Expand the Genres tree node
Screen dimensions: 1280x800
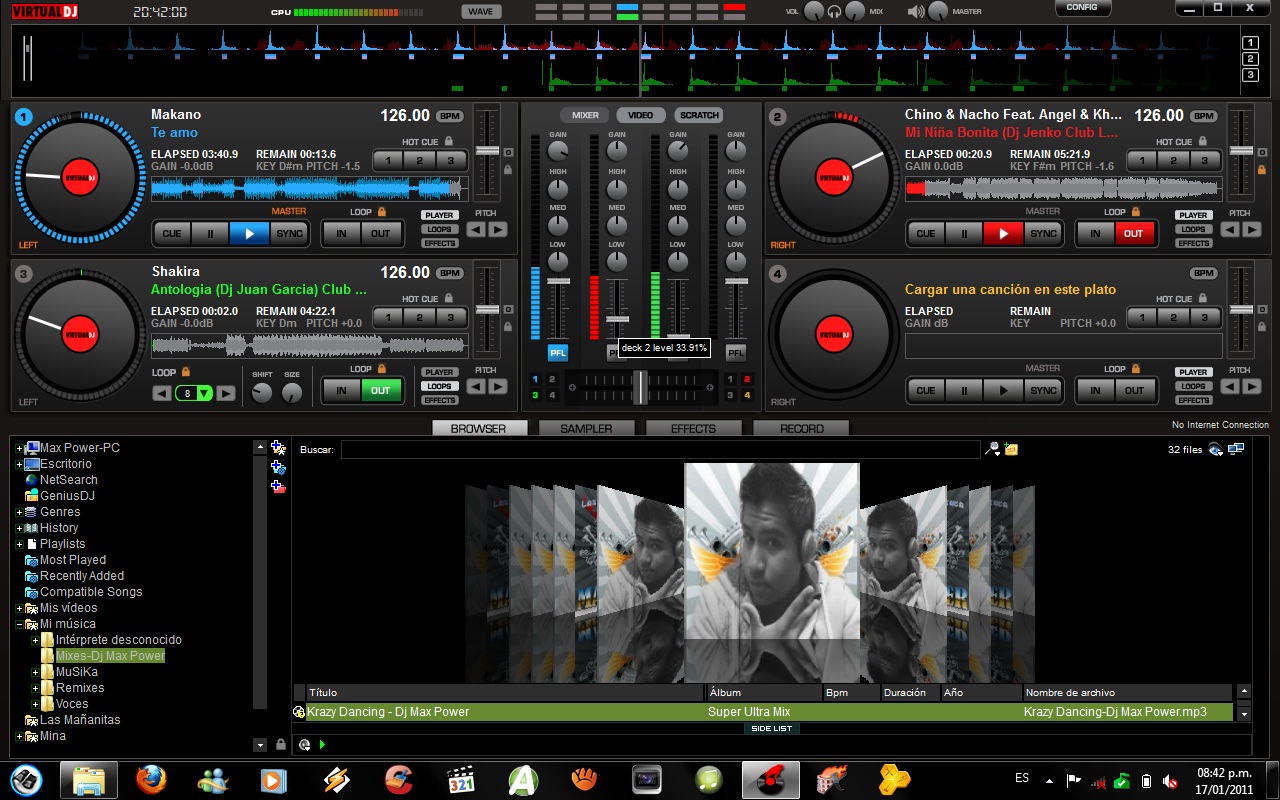[x=19, y=512]
